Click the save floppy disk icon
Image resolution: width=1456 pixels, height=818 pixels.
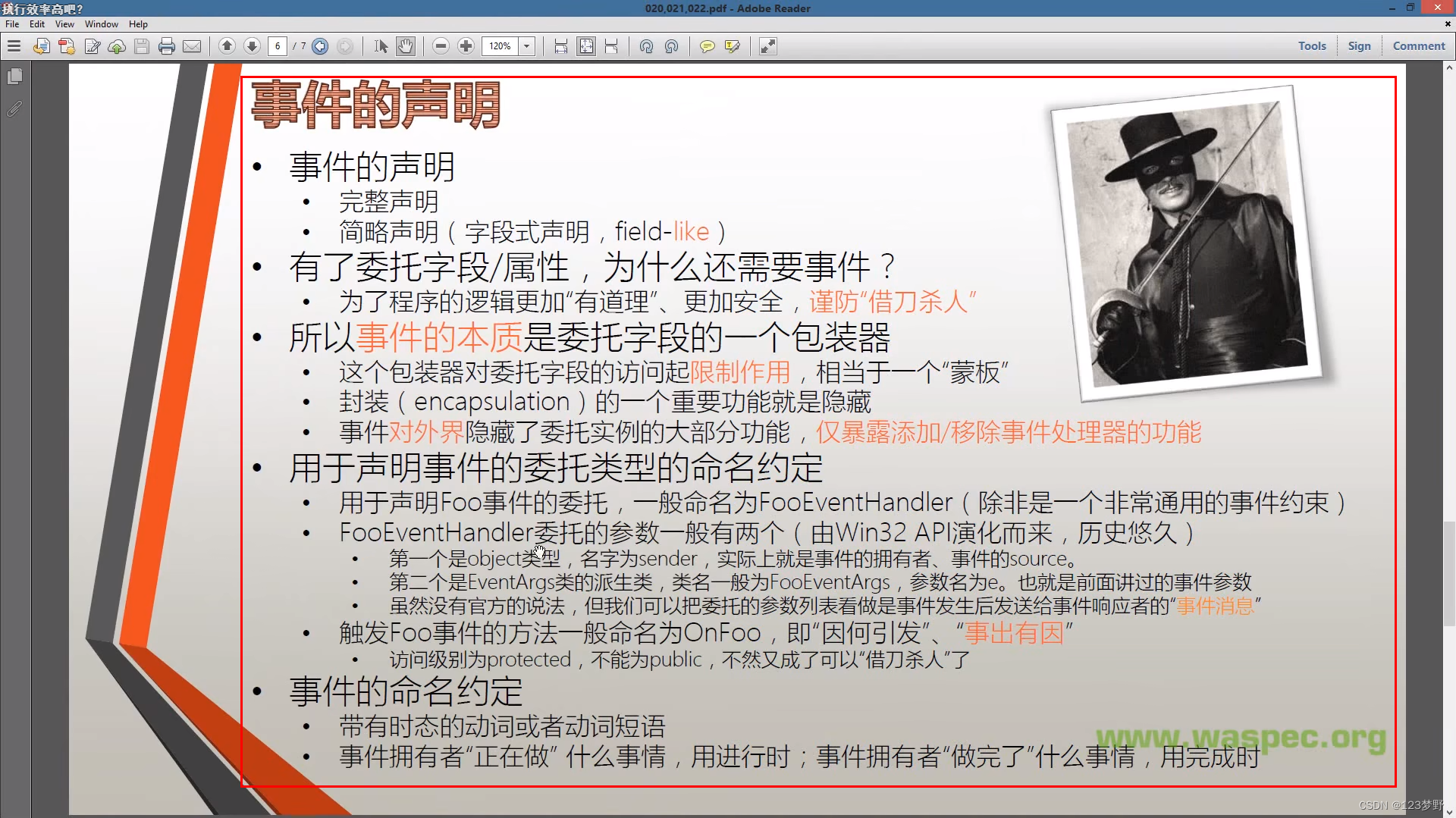click(142, 46)
